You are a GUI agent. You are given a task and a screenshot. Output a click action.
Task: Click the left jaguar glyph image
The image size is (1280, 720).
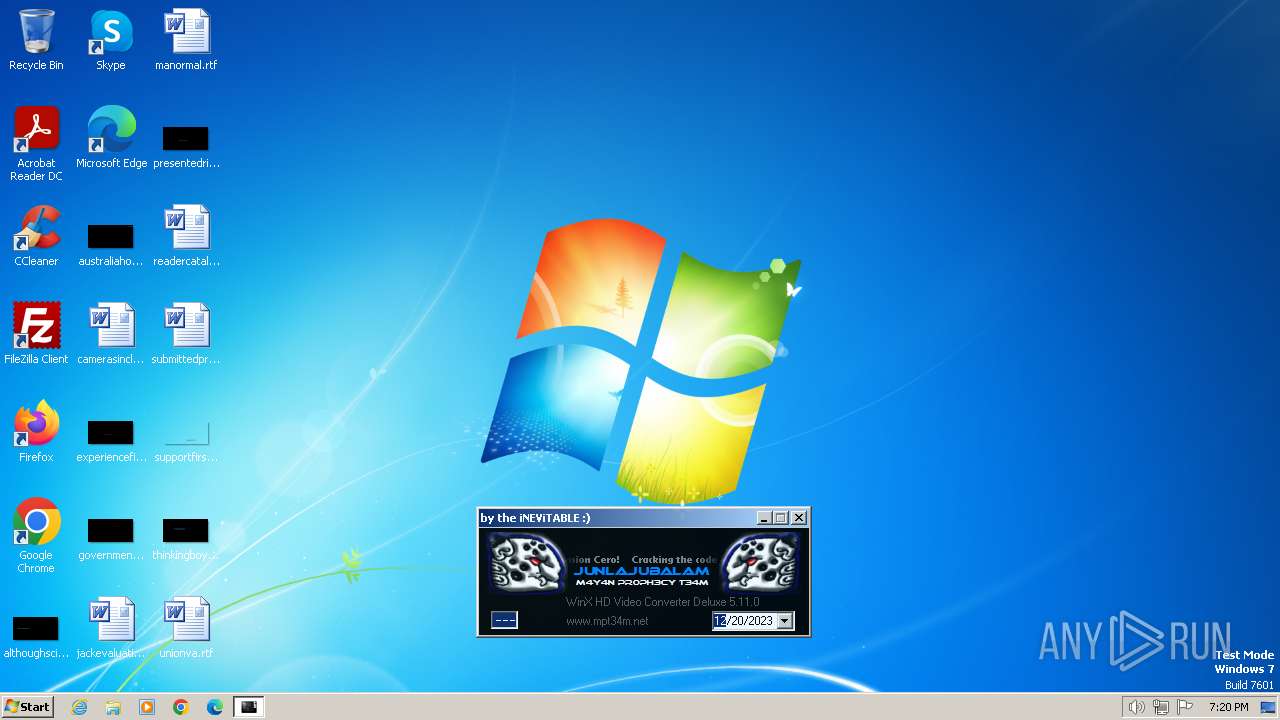[x=526, y=562]
